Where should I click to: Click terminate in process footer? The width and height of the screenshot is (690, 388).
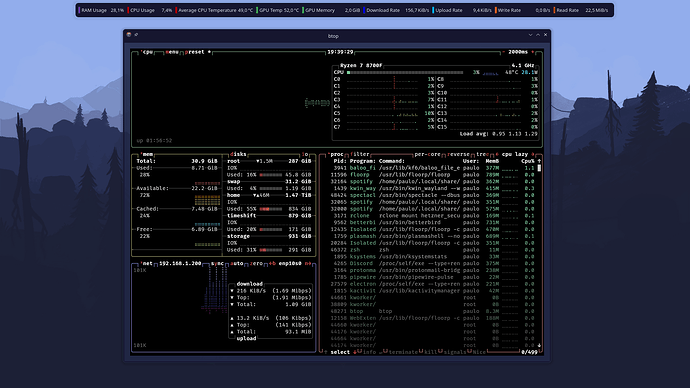[403, 352]
